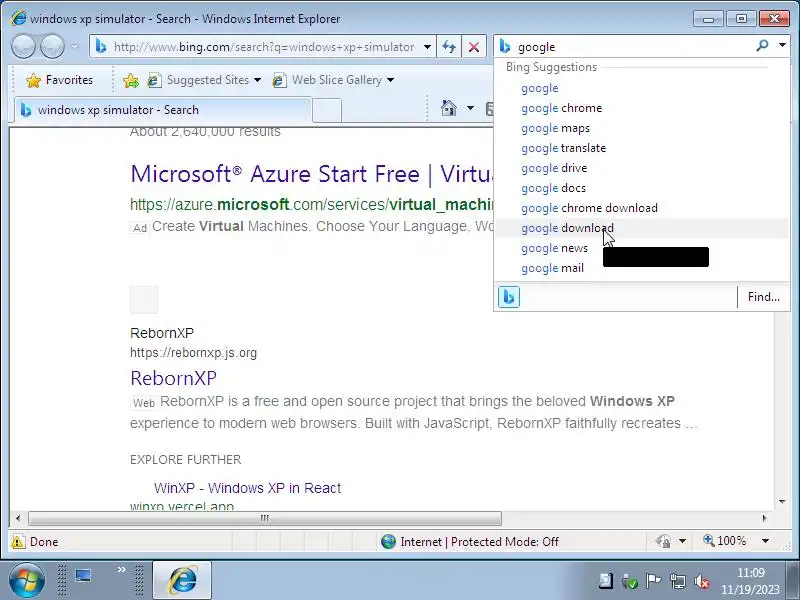Image resolution: width=800 pixels, height=600 pixels.
Task: Select suggestion google maps
Action: click(x=641, y=128)
